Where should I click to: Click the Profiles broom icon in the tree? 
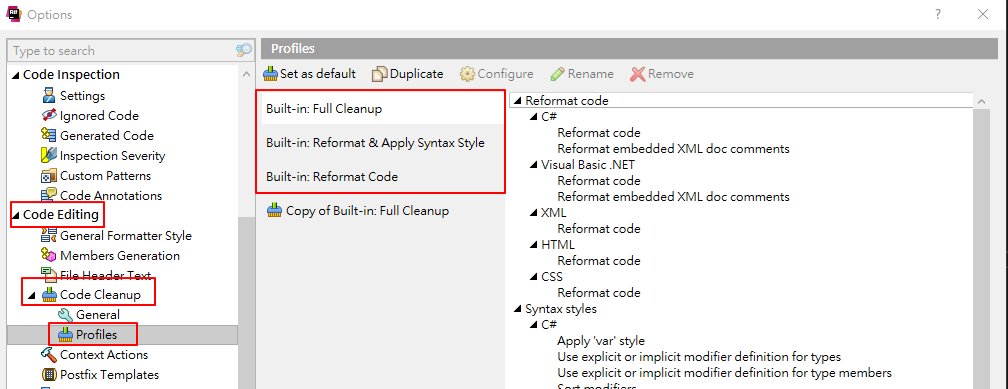point(65,334)
